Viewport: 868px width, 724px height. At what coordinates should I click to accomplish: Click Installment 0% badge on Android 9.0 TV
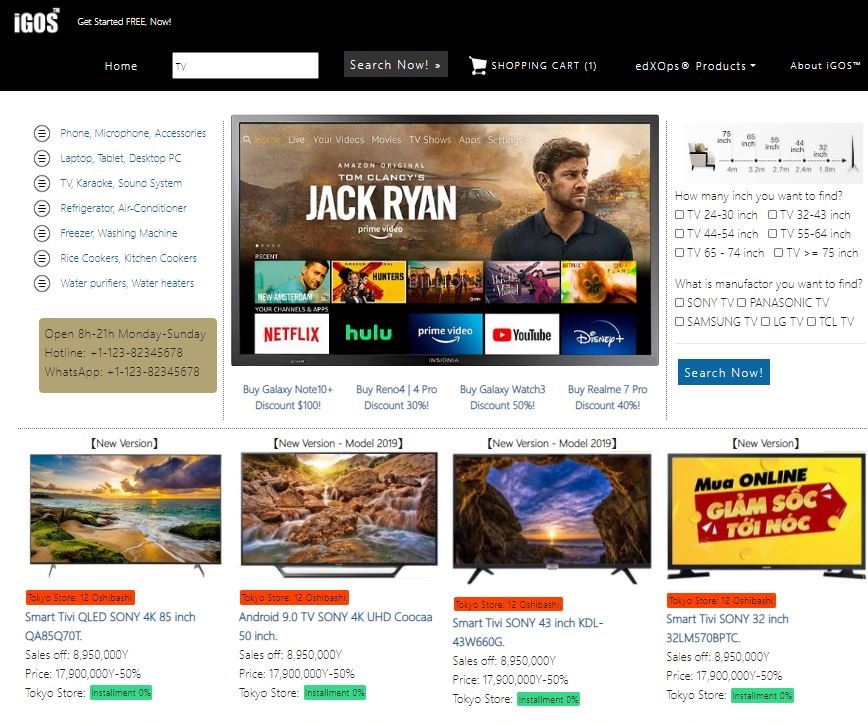click(334, 692)
